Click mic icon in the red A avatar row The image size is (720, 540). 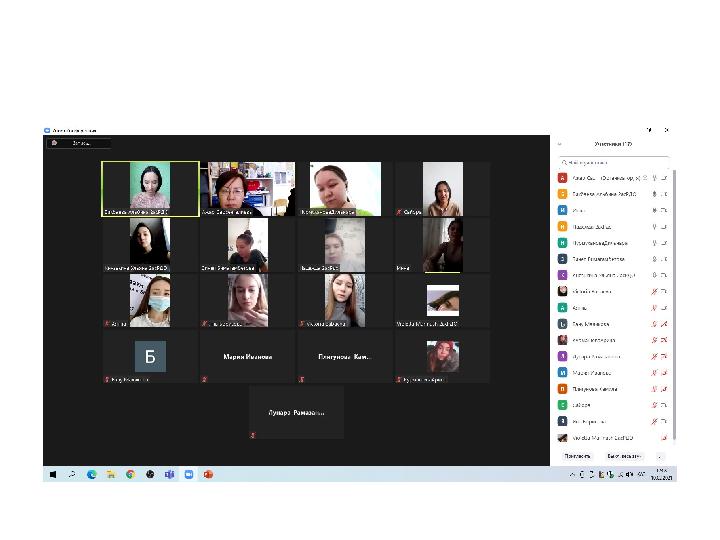(x=654, y=178)
